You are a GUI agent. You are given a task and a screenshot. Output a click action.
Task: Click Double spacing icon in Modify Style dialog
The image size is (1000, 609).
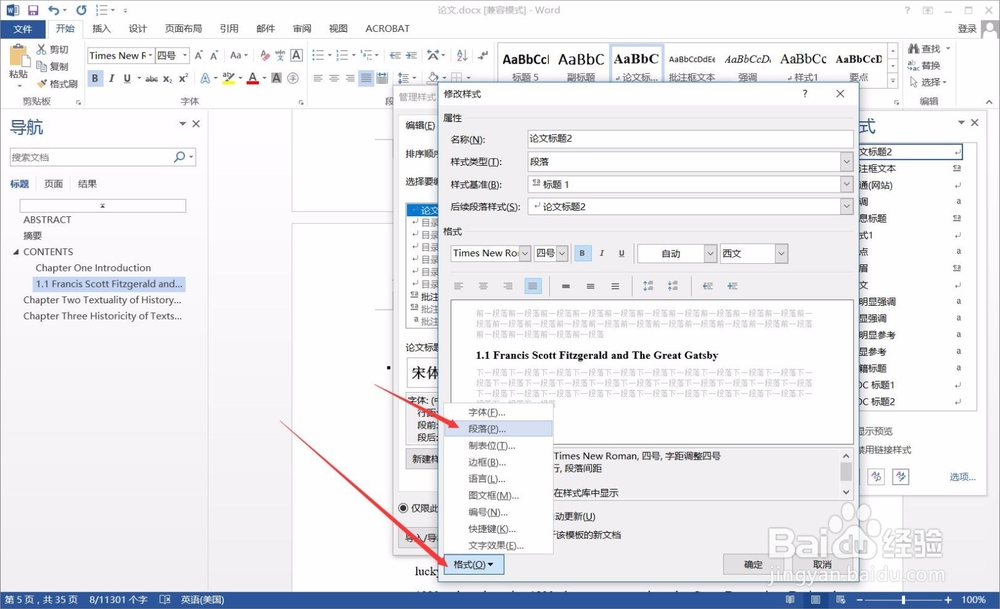point(615,286)
